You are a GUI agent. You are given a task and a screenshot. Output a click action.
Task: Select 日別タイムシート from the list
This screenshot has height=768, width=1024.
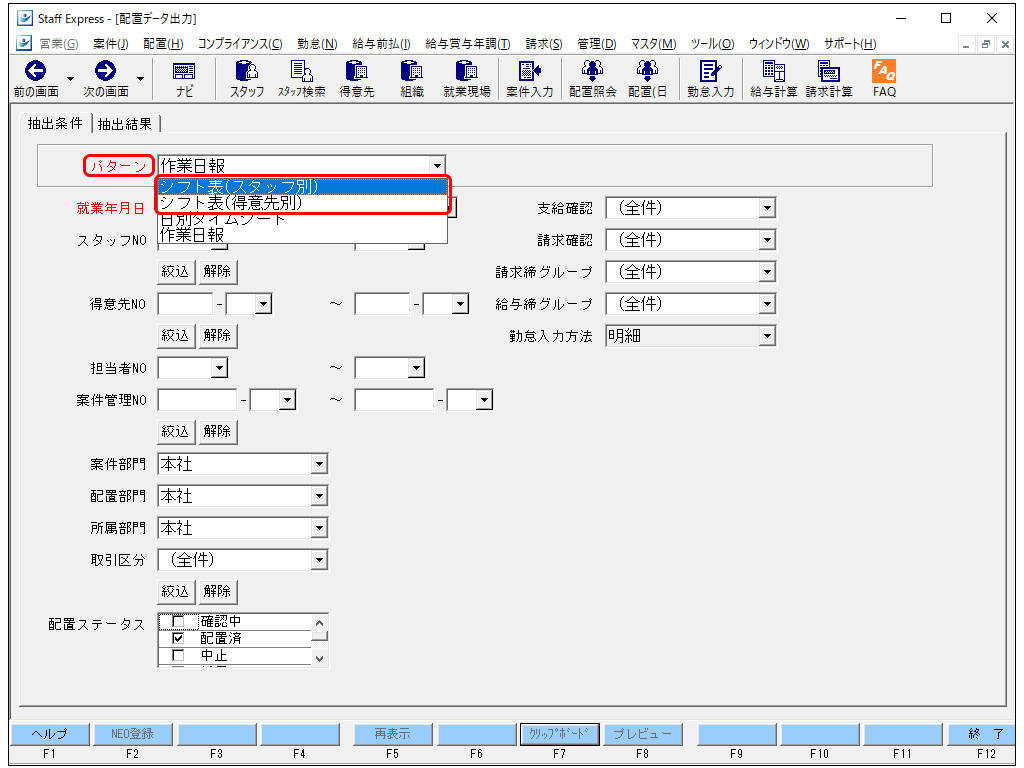[x=302, y=218]
